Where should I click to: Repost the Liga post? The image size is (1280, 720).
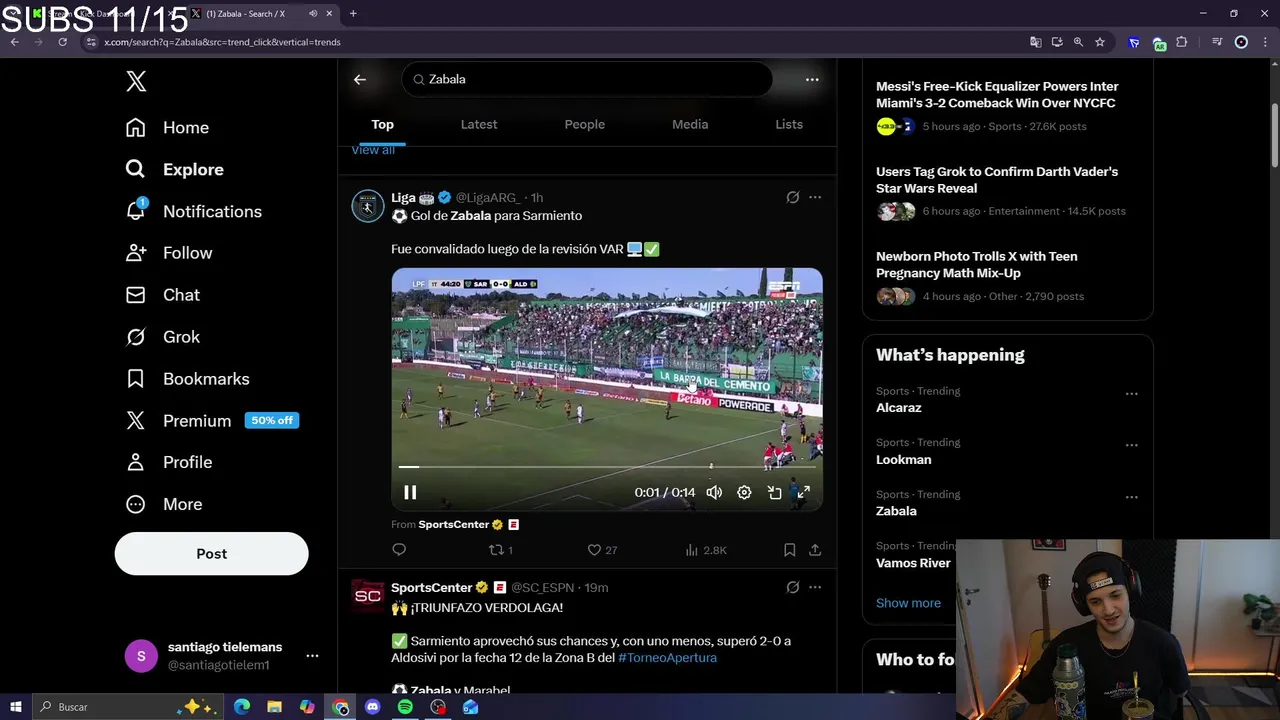click(x=500, y=550)
